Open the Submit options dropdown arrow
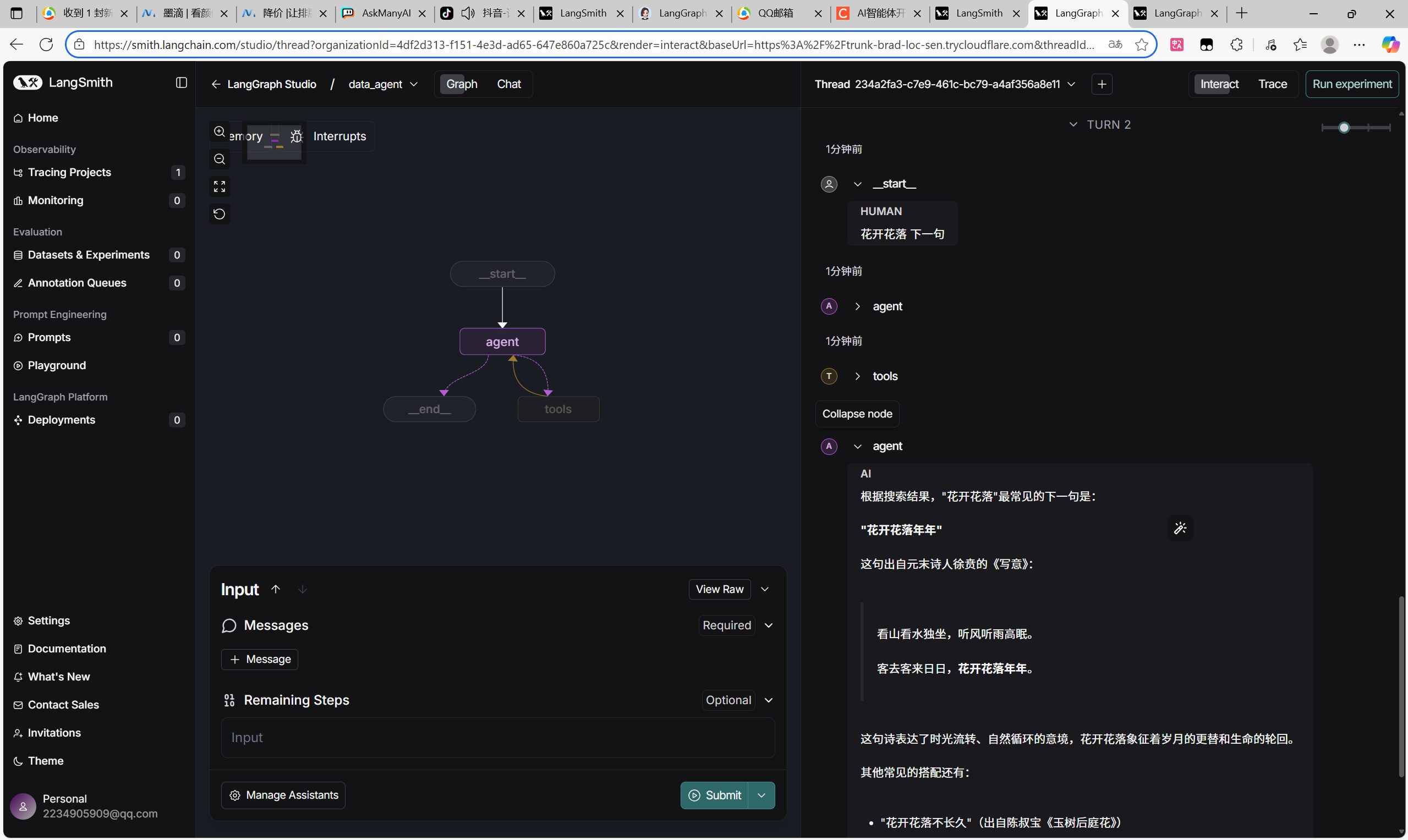 (761, 795)
